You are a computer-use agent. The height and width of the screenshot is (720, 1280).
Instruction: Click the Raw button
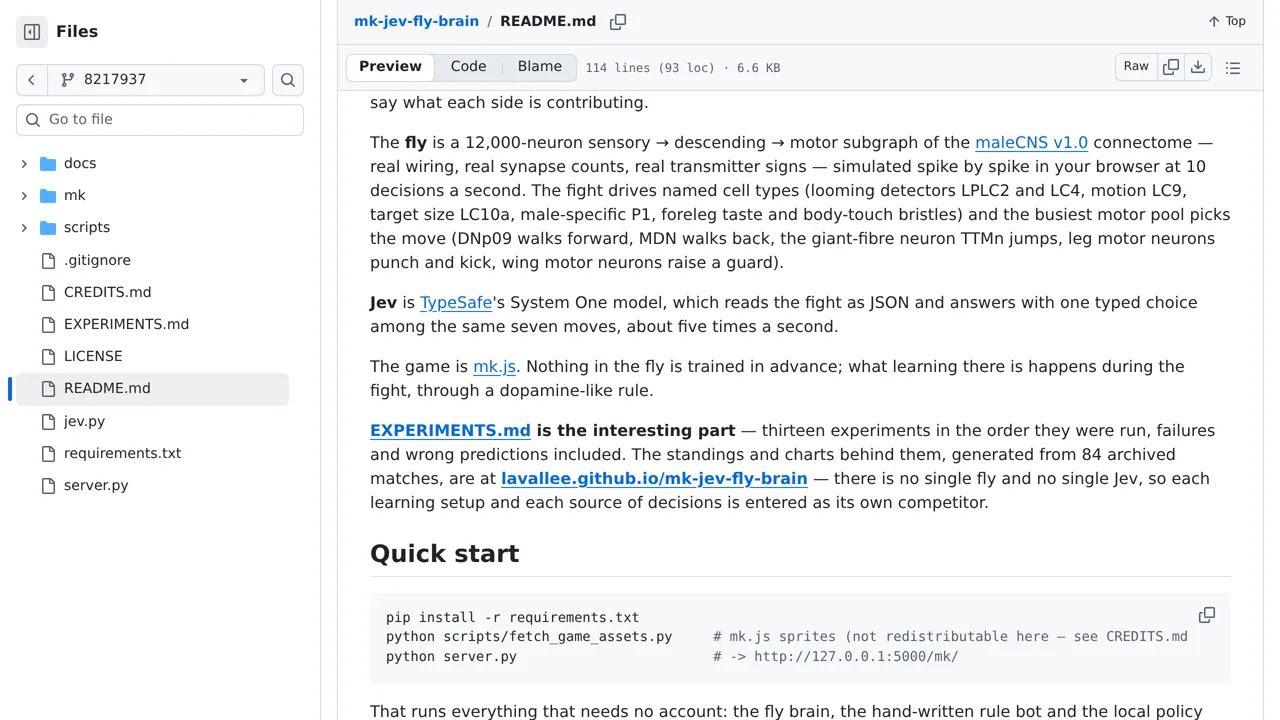click(x=1136, y=67)
